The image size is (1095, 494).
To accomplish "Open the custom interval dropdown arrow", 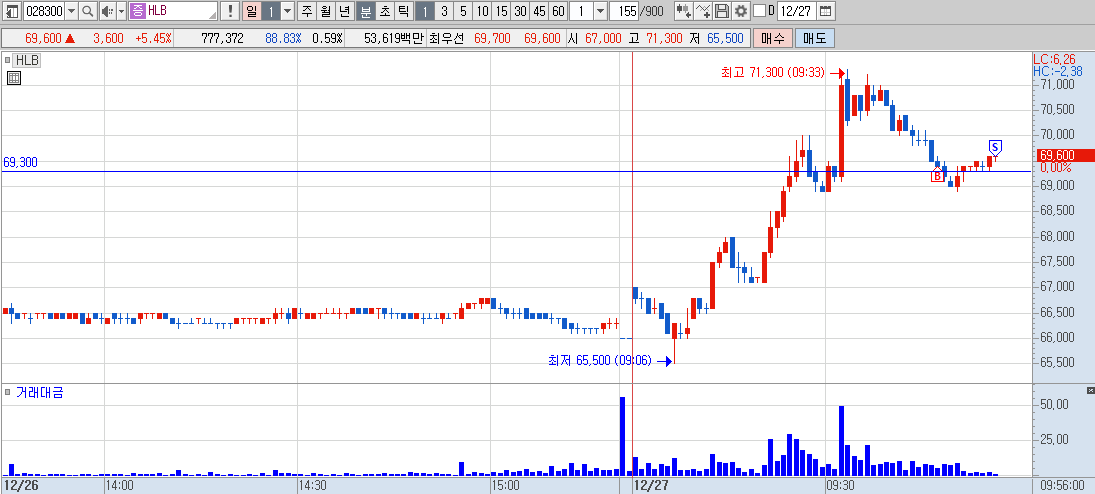I will click(601, 10).
